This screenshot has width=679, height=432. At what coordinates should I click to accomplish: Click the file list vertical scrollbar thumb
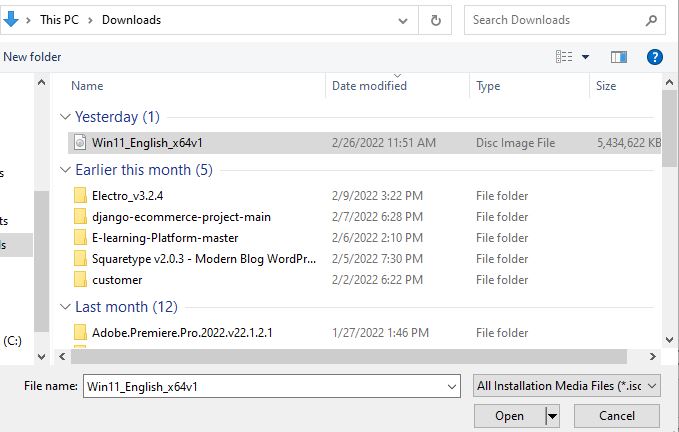(x=669, y=128)
